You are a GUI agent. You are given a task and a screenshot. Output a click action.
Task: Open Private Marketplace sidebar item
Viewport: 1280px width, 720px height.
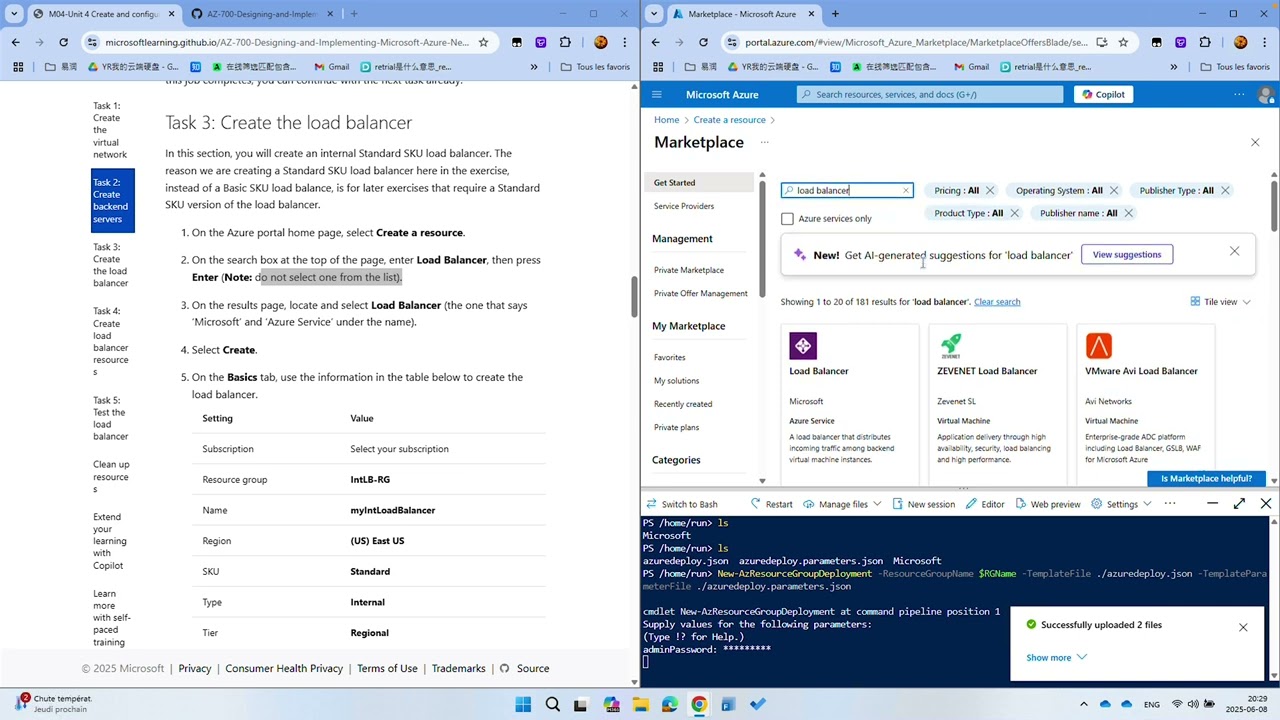688,270
